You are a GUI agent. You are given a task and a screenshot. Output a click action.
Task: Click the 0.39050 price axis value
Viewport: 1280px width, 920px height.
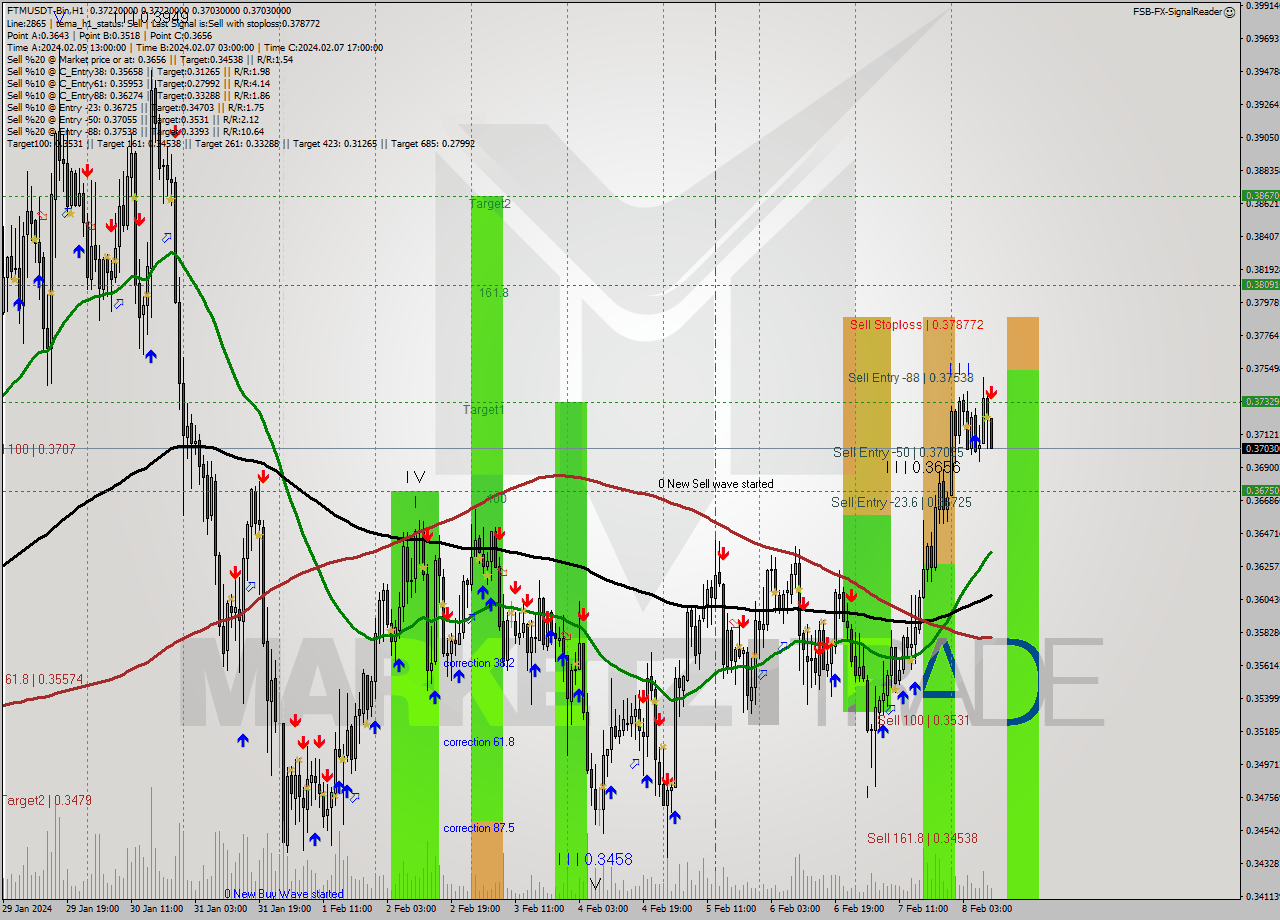coord(1262,137)
